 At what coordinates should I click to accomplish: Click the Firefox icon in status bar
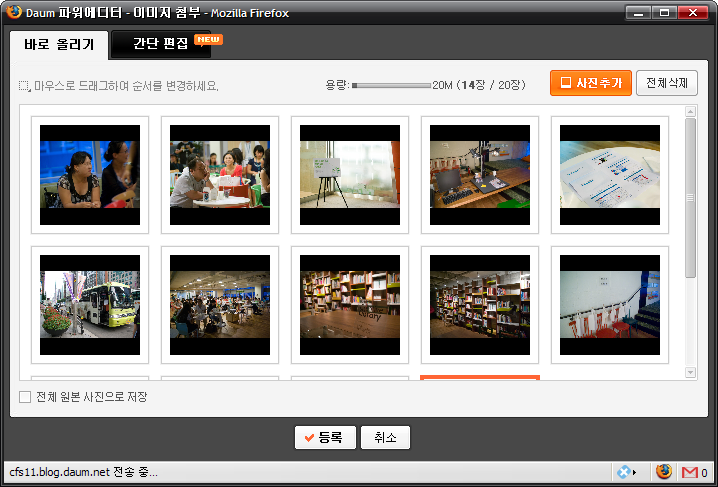664,471
